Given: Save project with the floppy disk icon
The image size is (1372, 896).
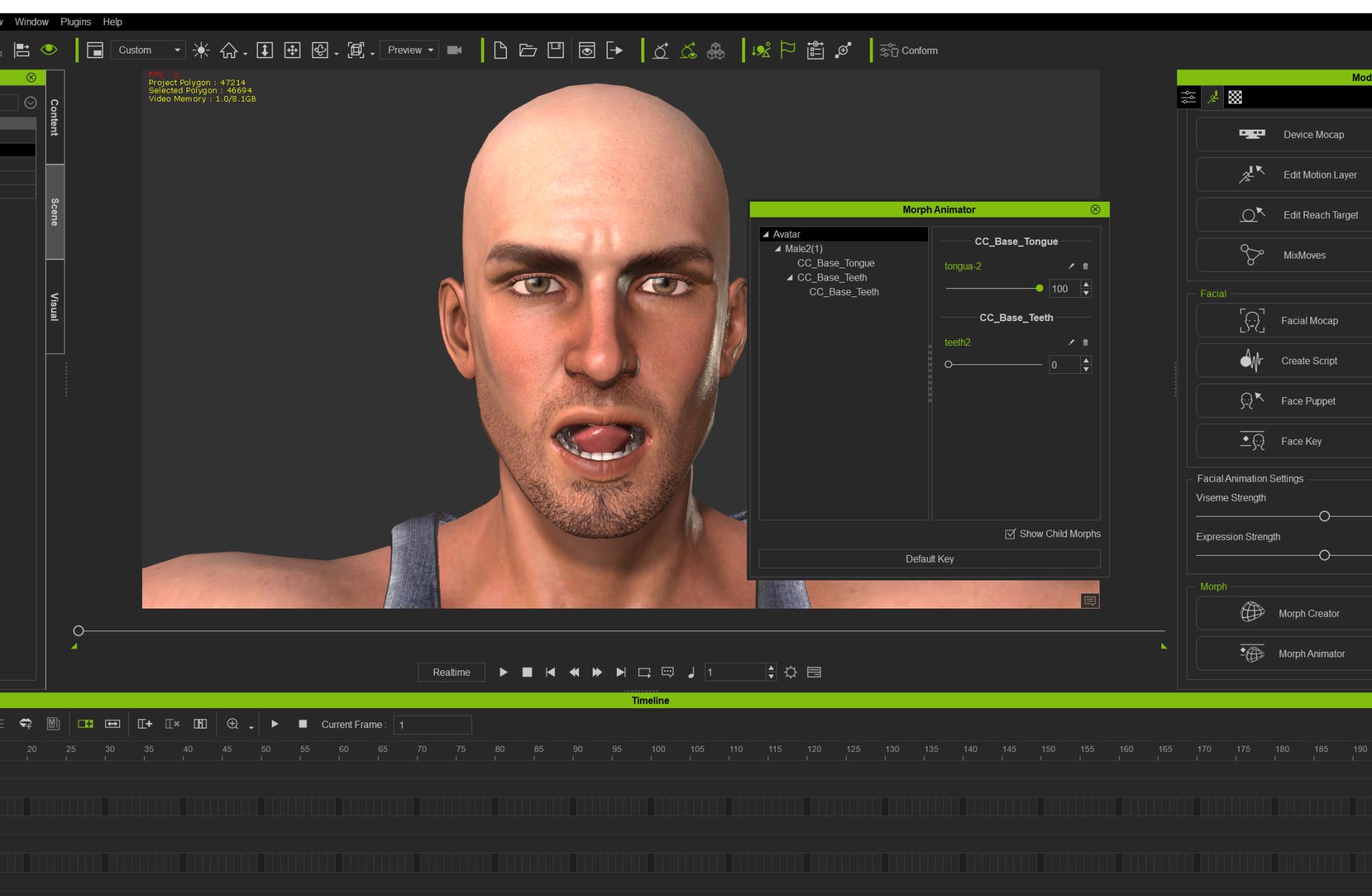Looking at the screenshot, I should click(x=556, y=50).
